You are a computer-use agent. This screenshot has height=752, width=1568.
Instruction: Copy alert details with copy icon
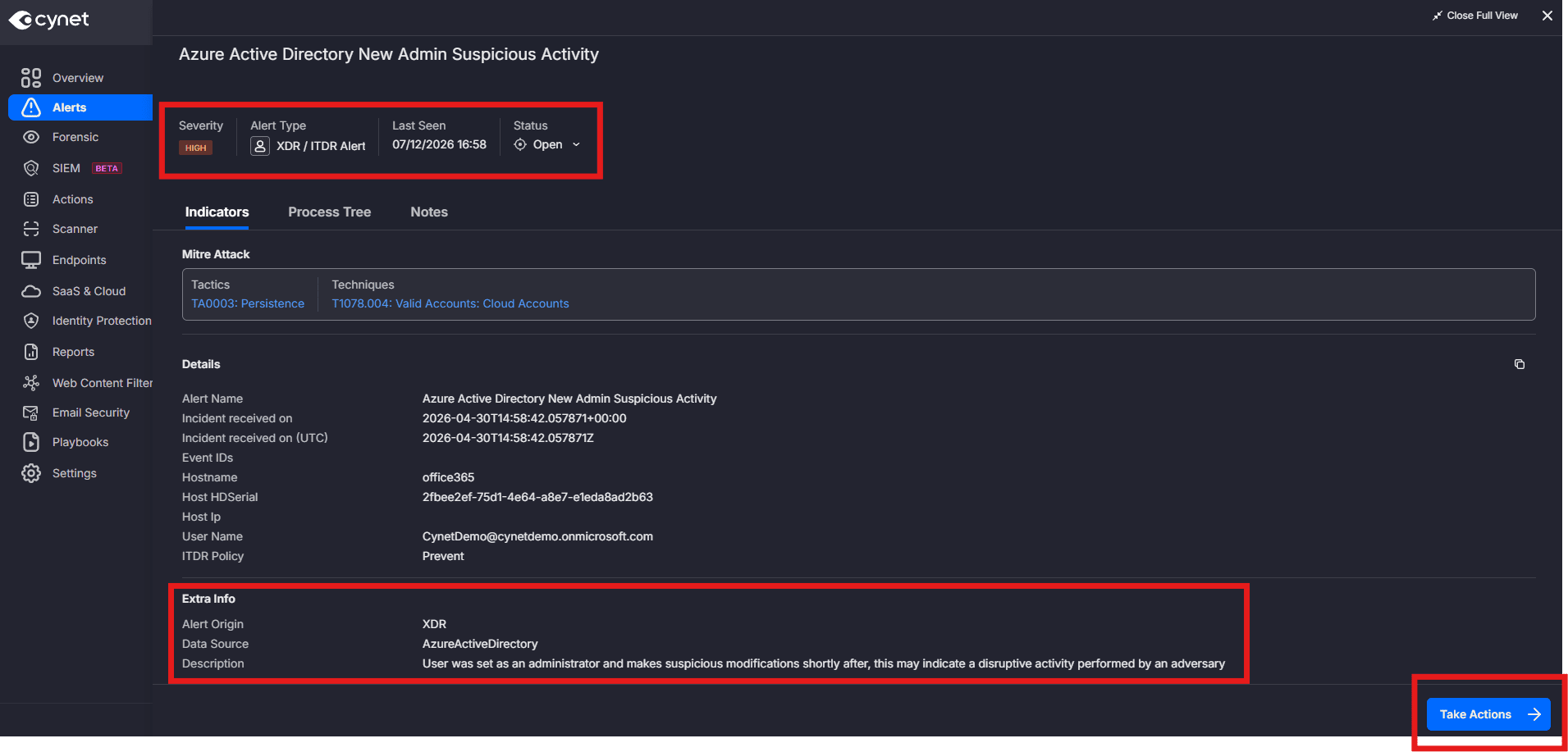[x=1519, y=364]
